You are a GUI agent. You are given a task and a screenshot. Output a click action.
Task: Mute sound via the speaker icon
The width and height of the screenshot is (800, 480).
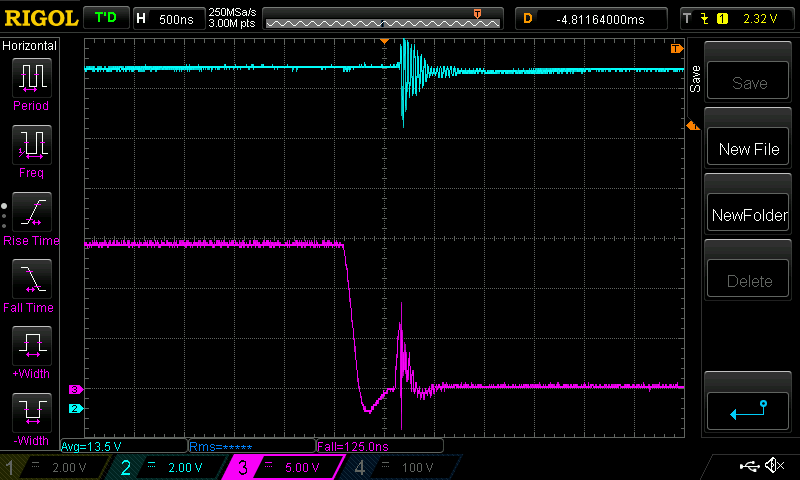[774, 466]
